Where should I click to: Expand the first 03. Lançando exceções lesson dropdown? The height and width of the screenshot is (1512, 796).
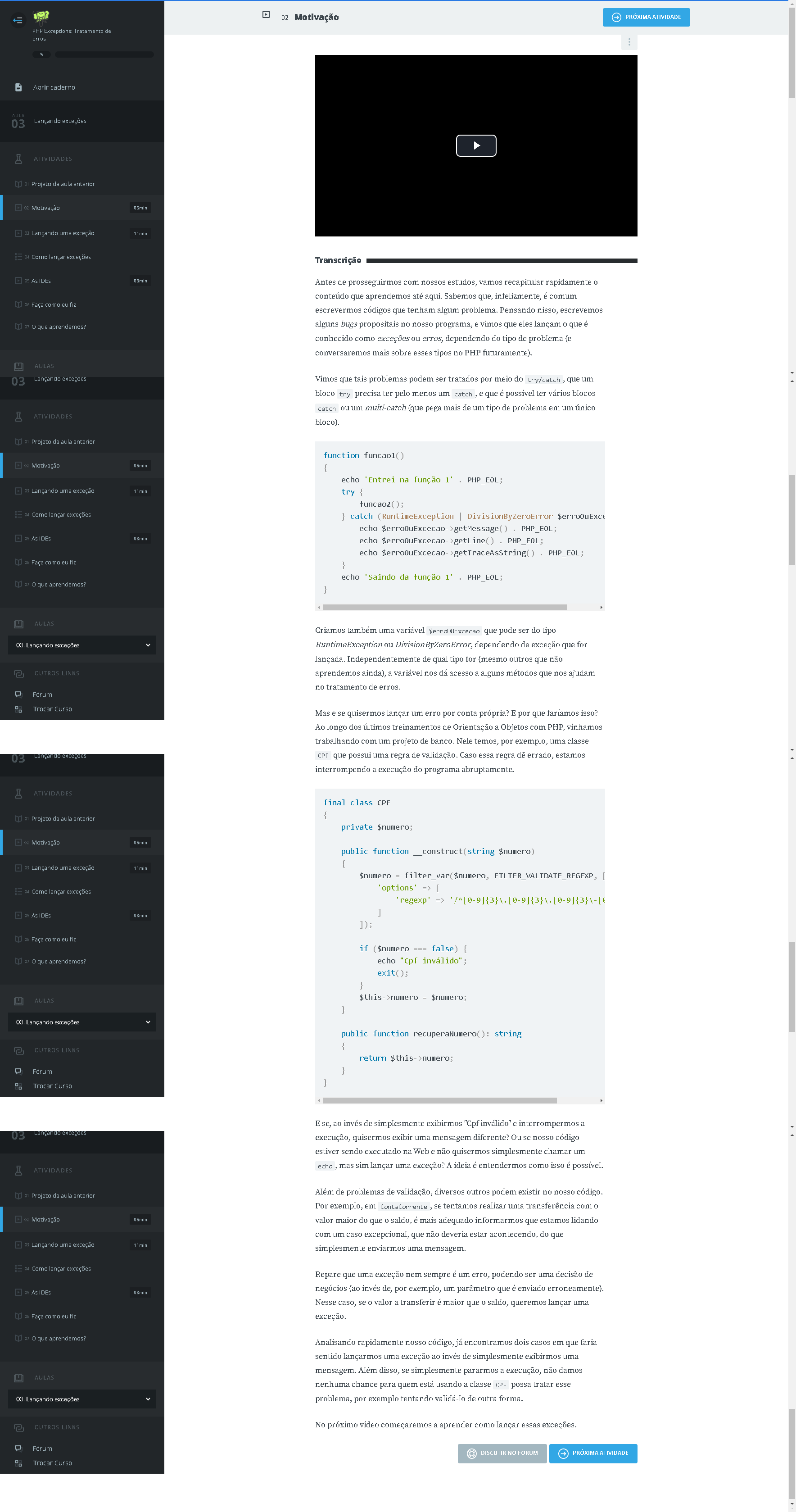click(82, 645)
